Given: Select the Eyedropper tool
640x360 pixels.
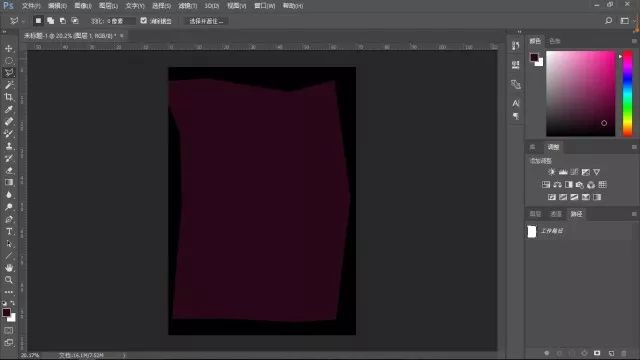Looking at the screenshot, I should [9, 109].
